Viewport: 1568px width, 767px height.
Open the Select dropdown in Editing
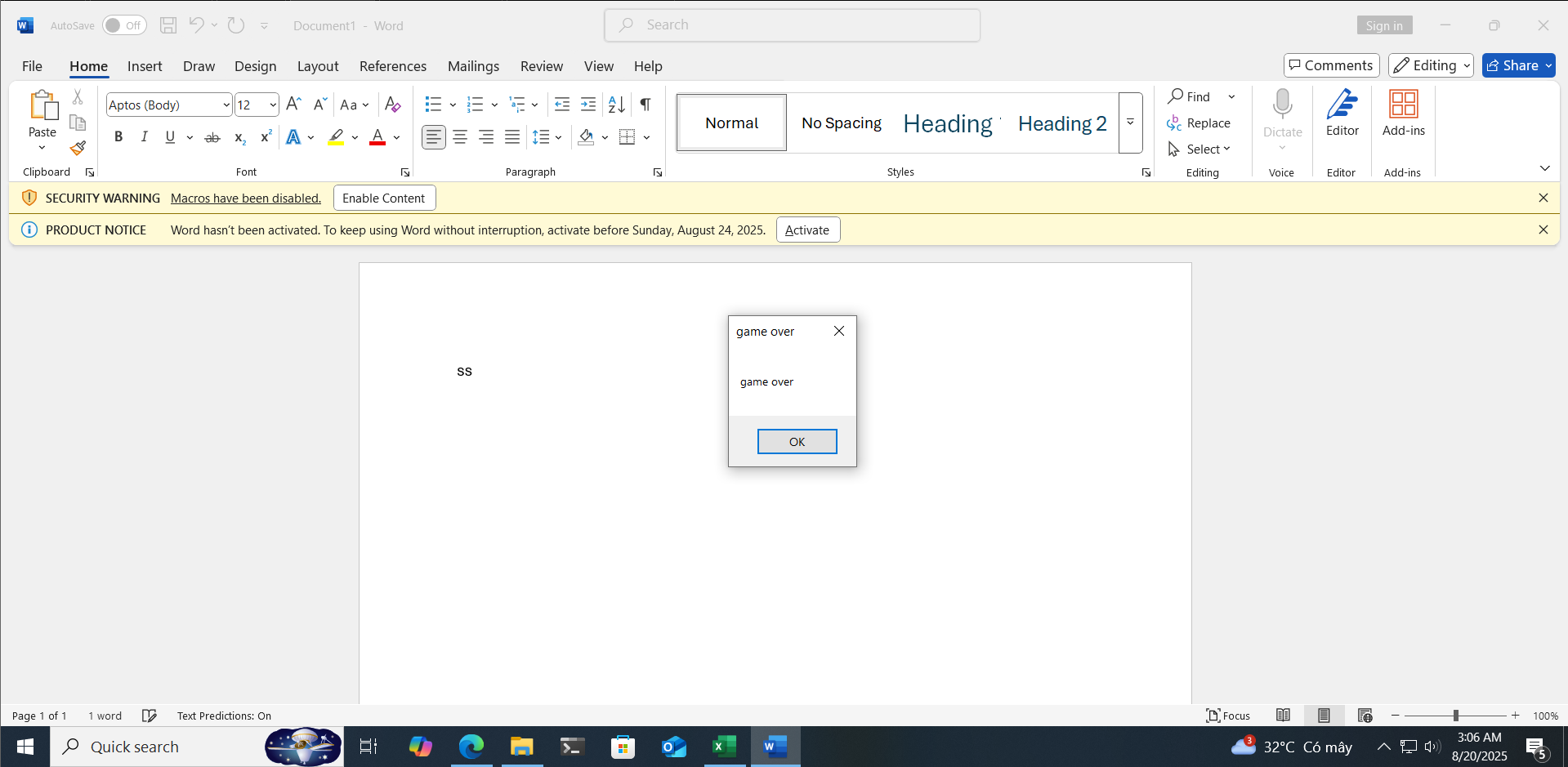pos(1199,149)
